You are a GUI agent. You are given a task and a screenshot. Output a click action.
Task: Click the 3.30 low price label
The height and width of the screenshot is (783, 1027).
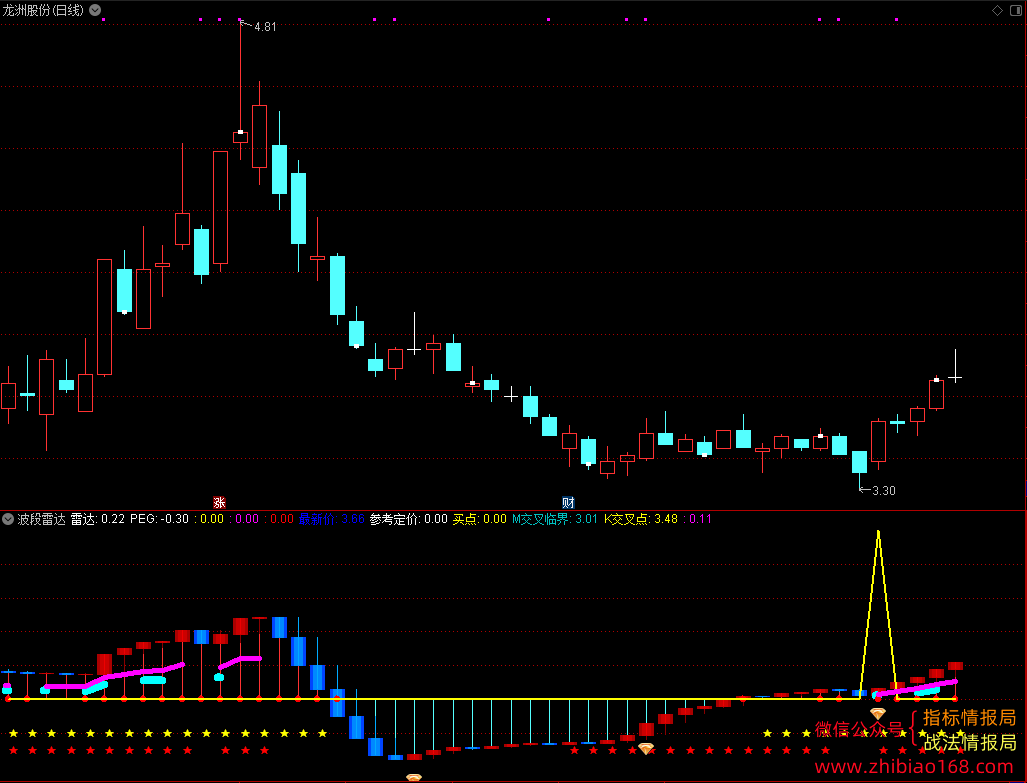(x=884, y=490)
